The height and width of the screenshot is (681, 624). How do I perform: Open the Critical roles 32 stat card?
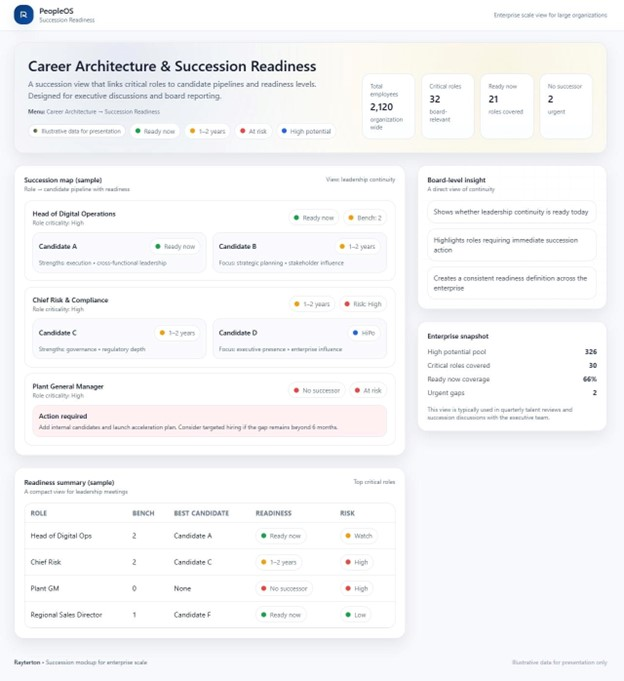448,106
